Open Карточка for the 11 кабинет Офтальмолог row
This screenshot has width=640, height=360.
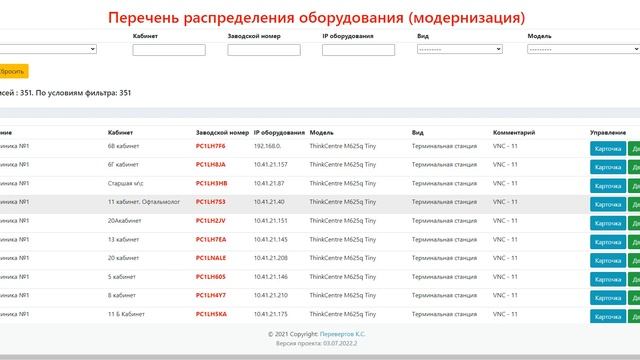click(608, 204)
